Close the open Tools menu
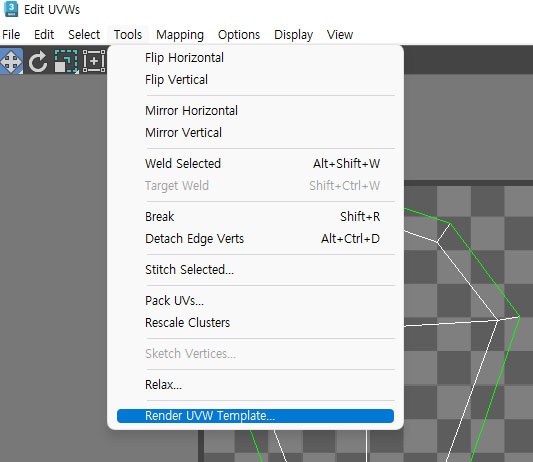 pos(128,35)
